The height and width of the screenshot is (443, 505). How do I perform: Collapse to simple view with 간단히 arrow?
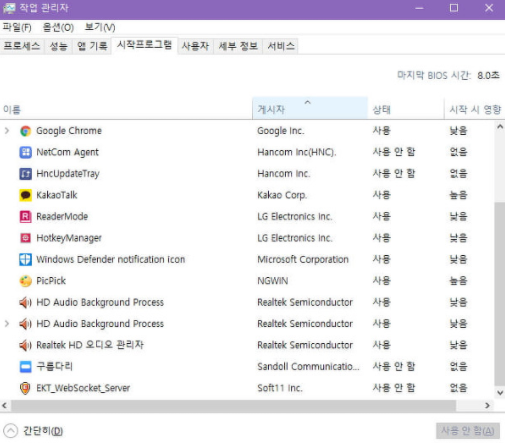[x=11, y=431]
